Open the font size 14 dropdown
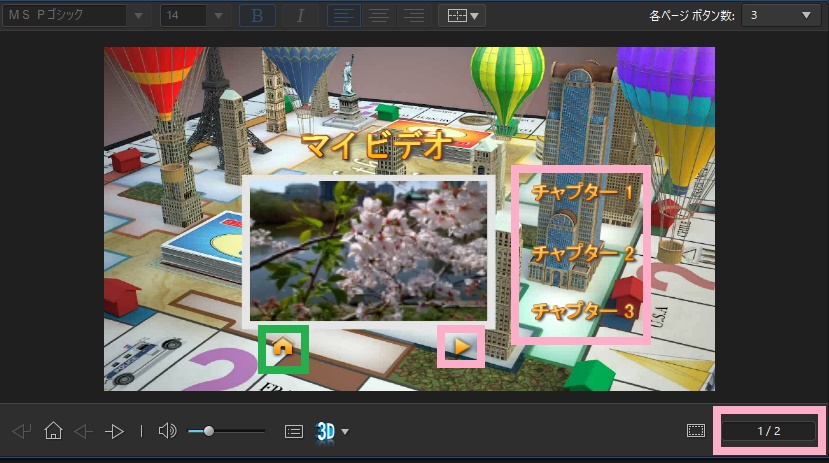 coord(218,16)
